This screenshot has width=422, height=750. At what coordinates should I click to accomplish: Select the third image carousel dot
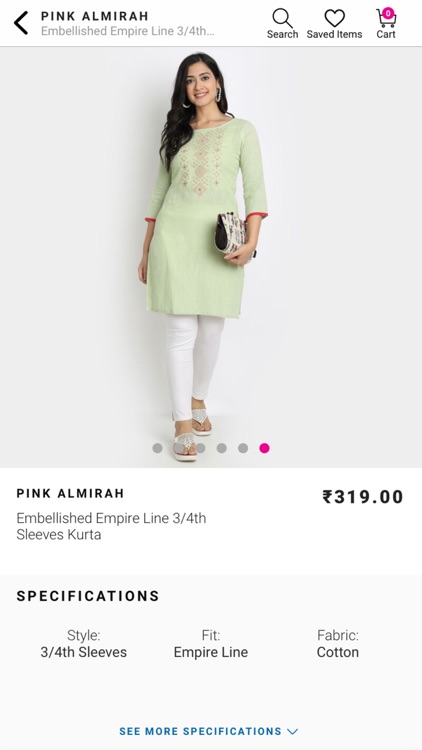200,448
